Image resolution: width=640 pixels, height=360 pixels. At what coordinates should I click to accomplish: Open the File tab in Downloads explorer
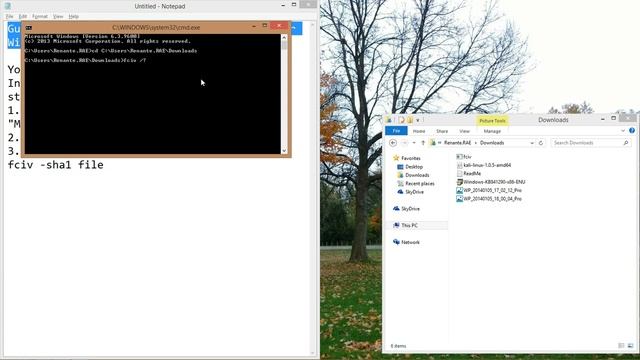[396, 131]
